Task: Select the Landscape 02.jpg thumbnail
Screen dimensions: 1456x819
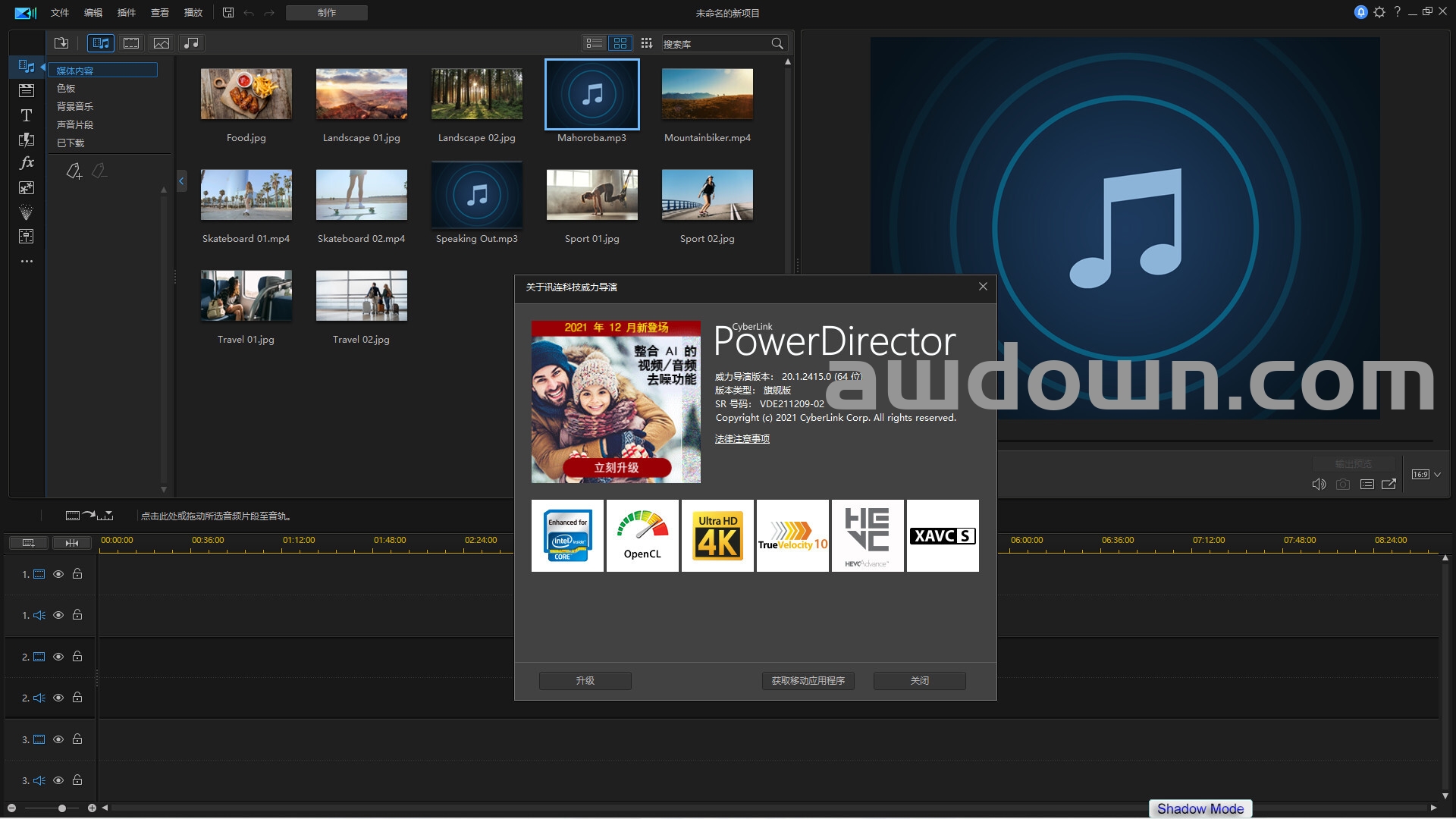Action: pos(476,95)
